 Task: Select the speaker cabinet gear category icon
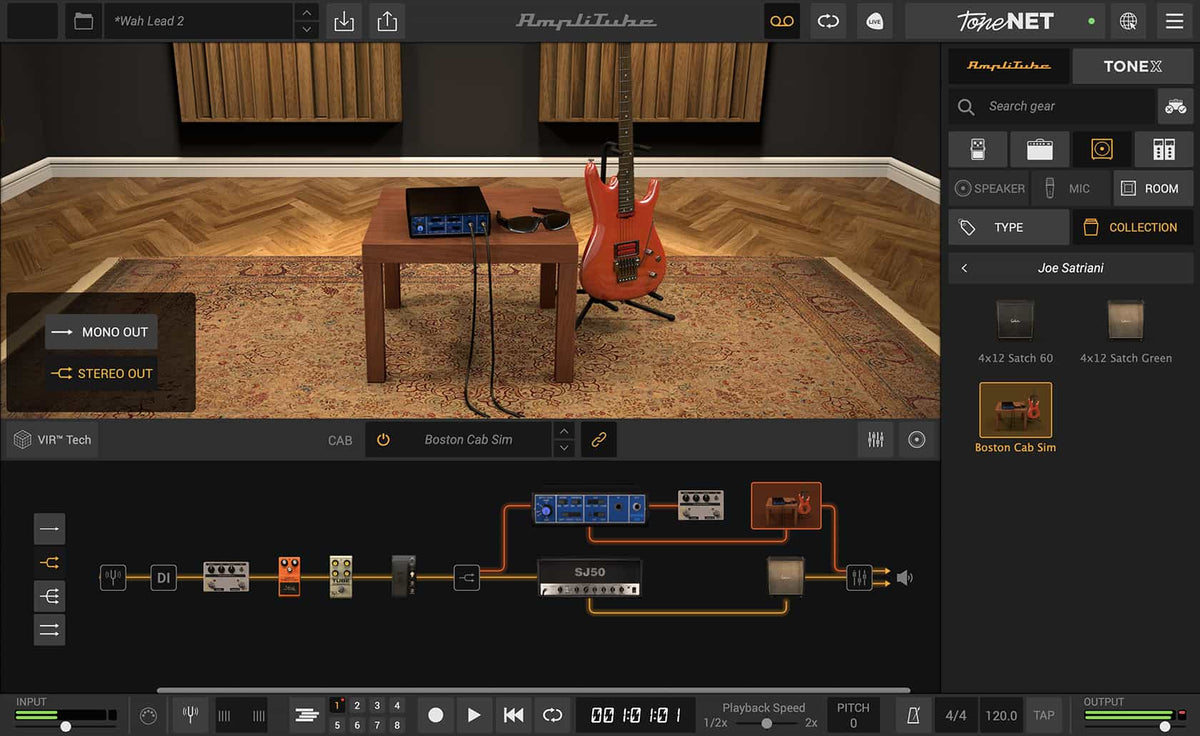coord(1102,149)
